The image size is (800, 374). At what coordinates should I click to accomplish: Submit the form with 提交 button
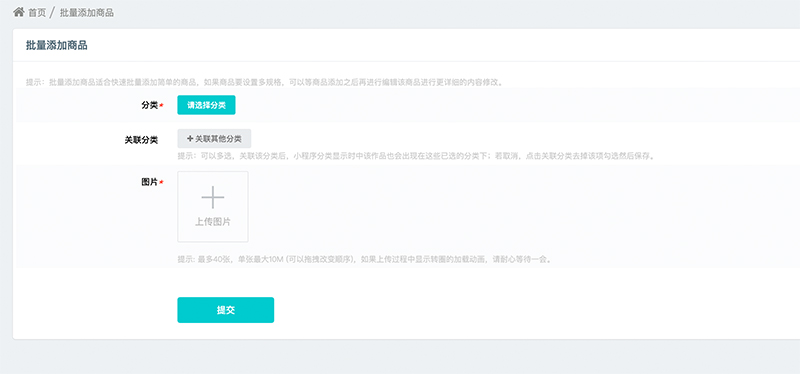click(226, 310)
